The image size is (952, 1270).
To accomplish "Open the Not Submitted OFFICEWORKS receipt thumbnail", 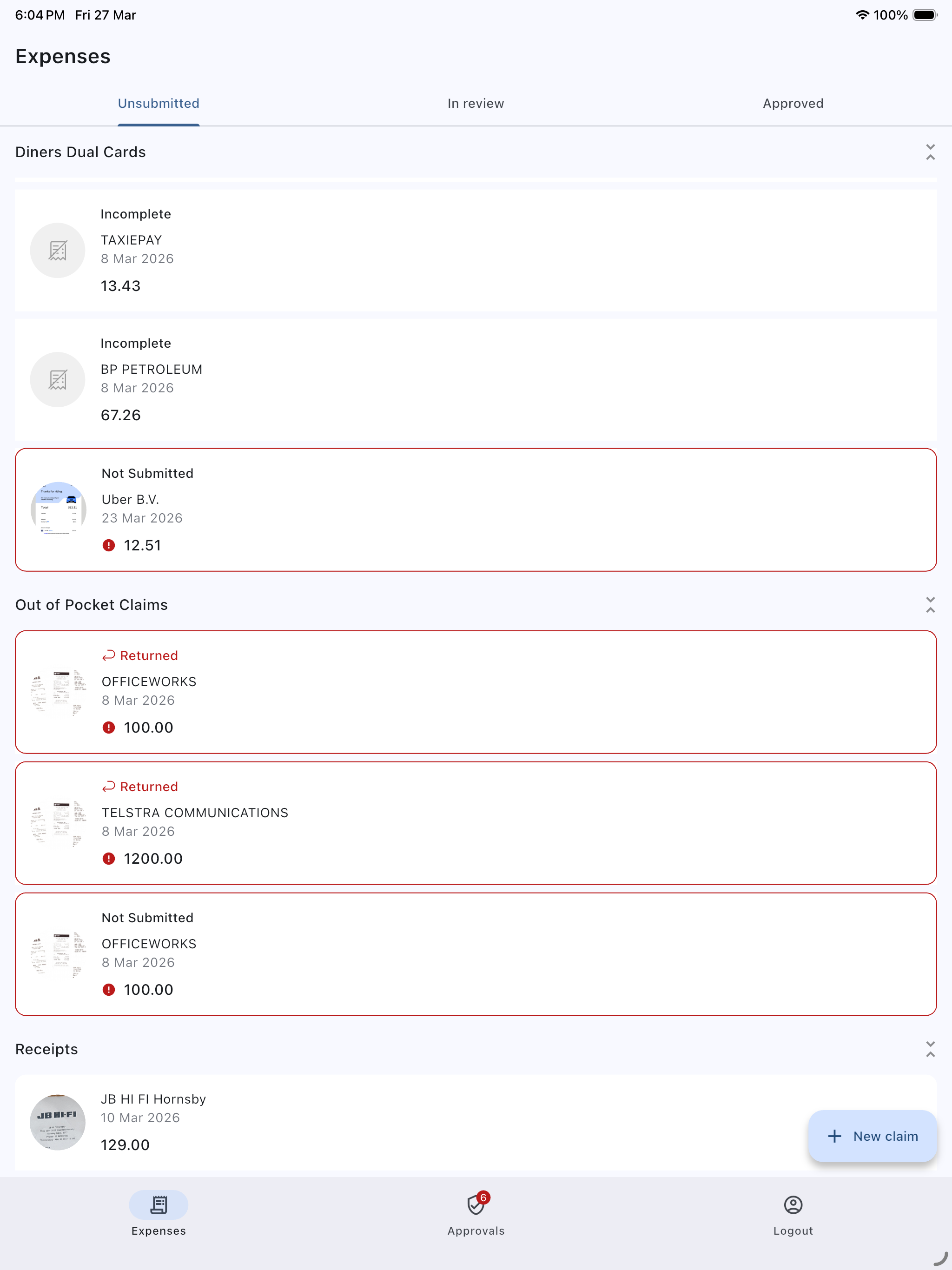I will tap(58, 954).
